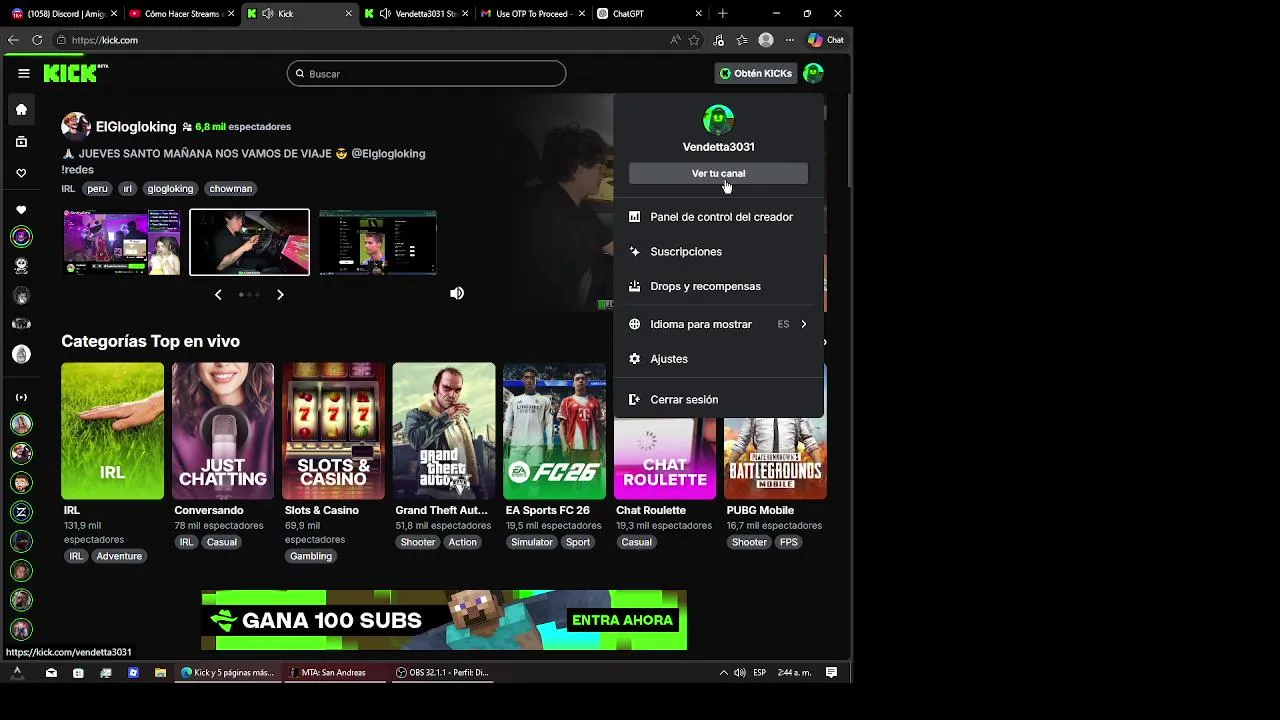Go to next featured stream arrow
The height and width of the screenshot is (720, 1280).
(280, 294)
